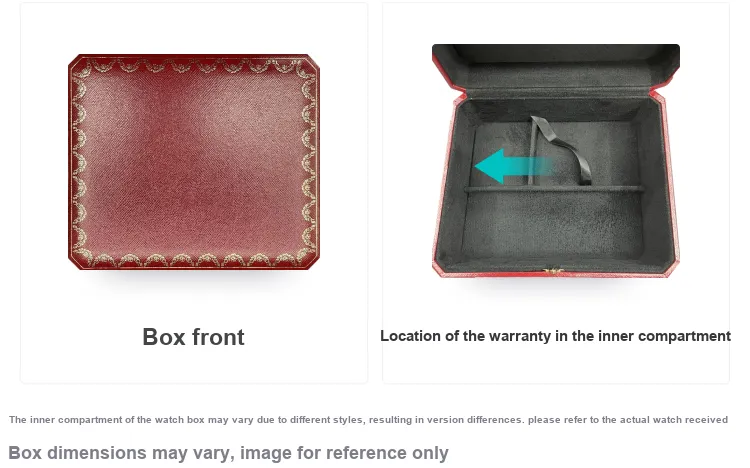Click the horizontal divider inside the open box
Image resolution: width=750 pixels, height=468 pixels.
554,189
